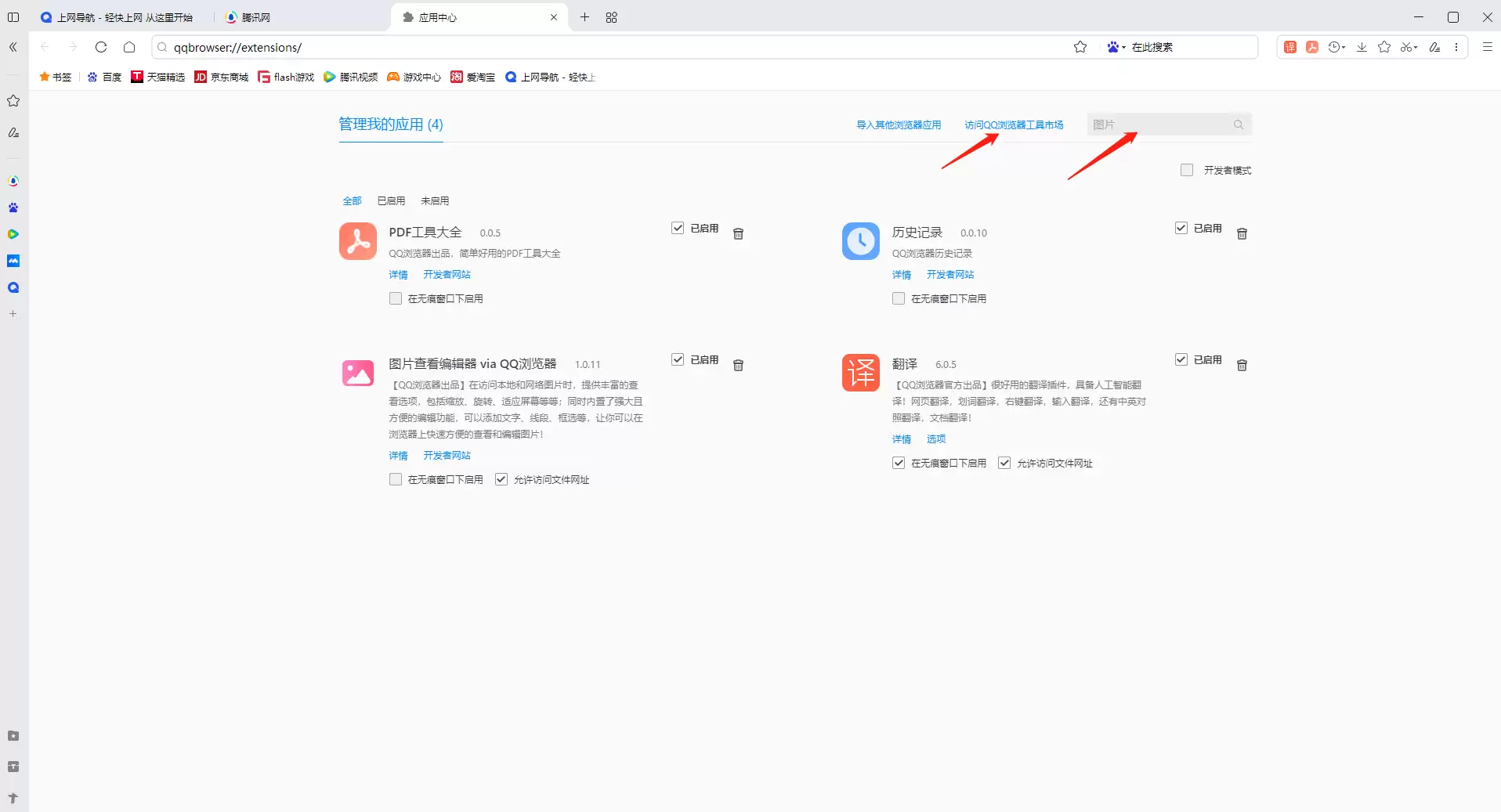This screenshot has height=812, width=1501.
Task: Uncheck 允许访问文件网址 for 图片查看编辑器
Action: click(x=501, y=479)
